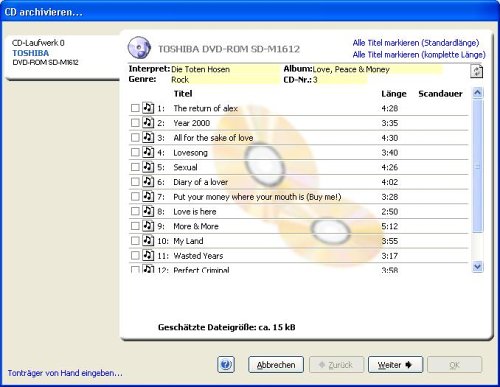Click the music note icon for Year 2000
The image size is (500, 387).
(x=148, y=122)
